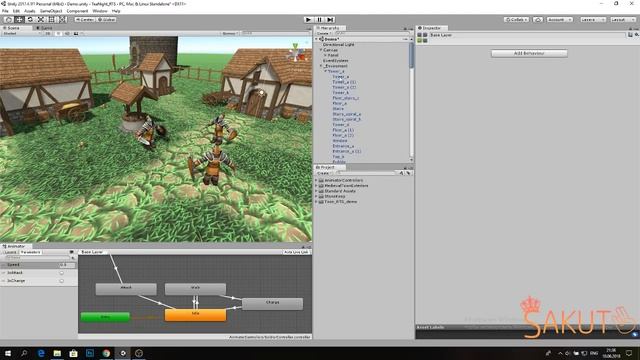Select the orange Idle state node
640x360 pixels.
196,314
